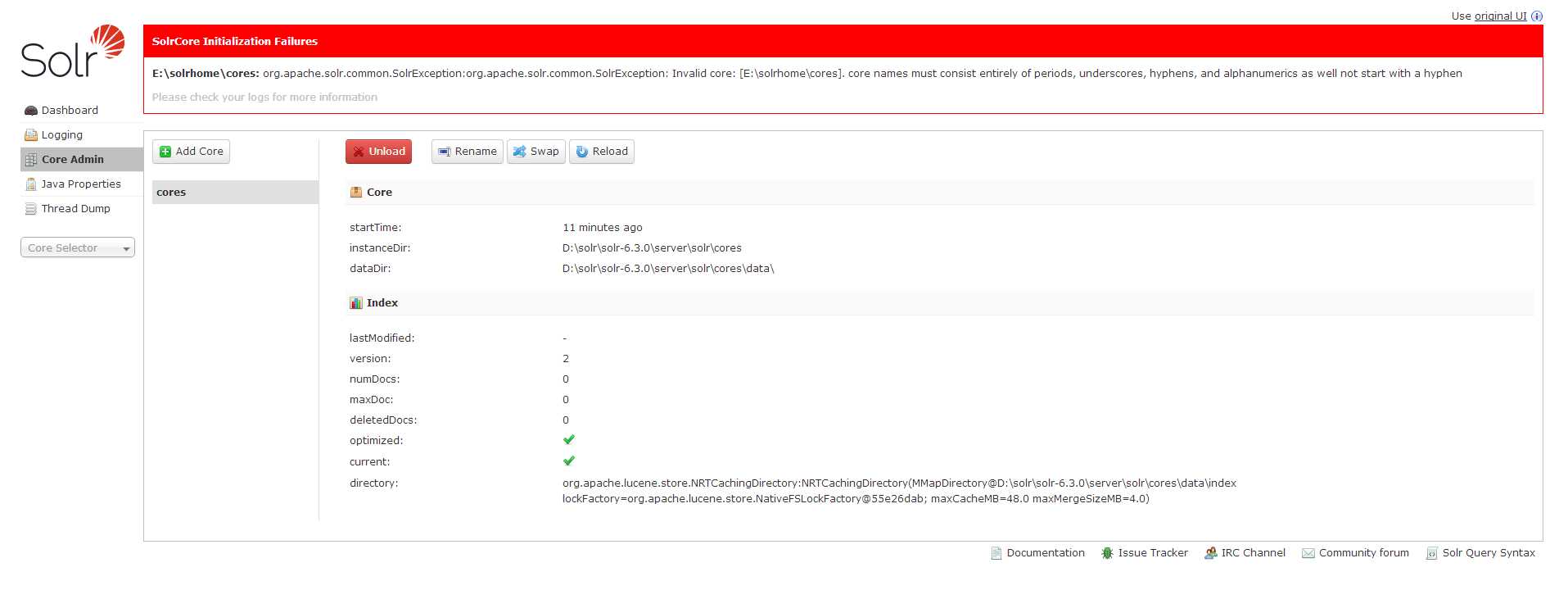The image size is (1568, 599).
Task: Click the Swap arrows icon
Action: coord(519,152)
